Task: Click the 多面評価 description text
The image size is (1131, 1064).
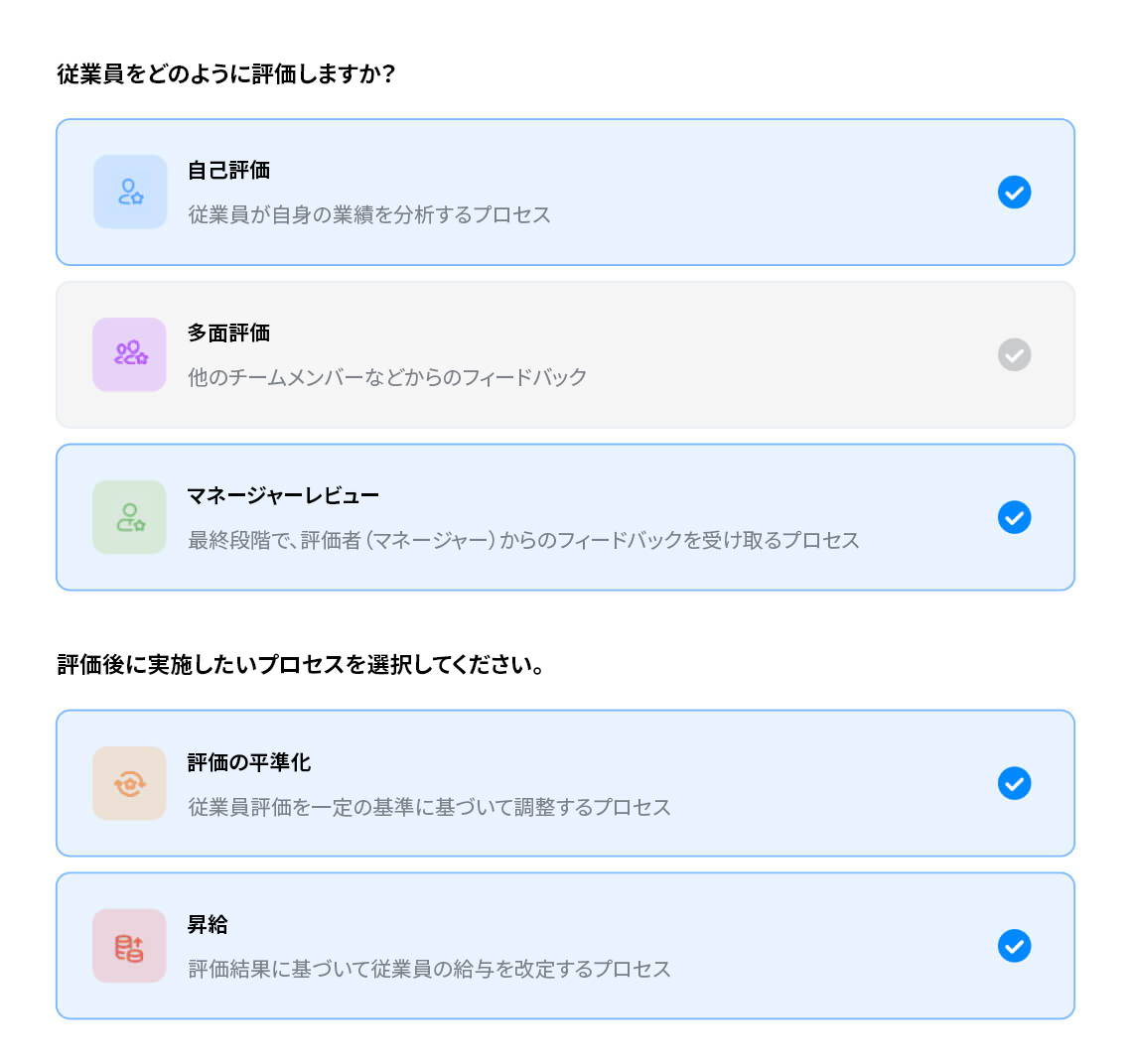Action: [x=384, y=377]
